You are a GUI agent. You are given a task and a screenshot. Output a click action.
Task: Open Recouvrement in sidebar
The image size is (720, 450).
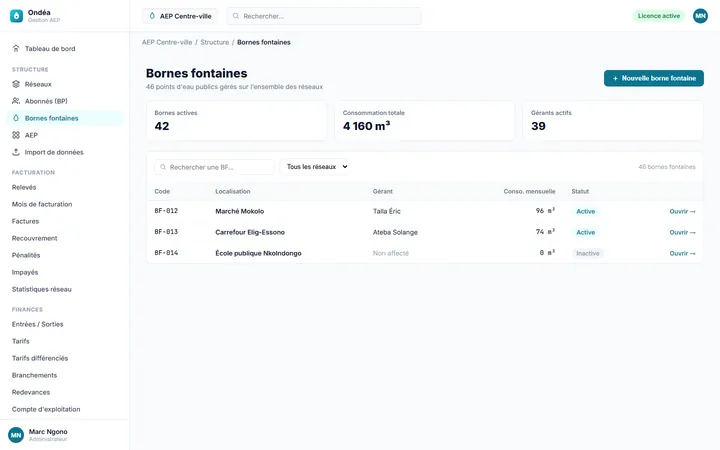[34, 238]
